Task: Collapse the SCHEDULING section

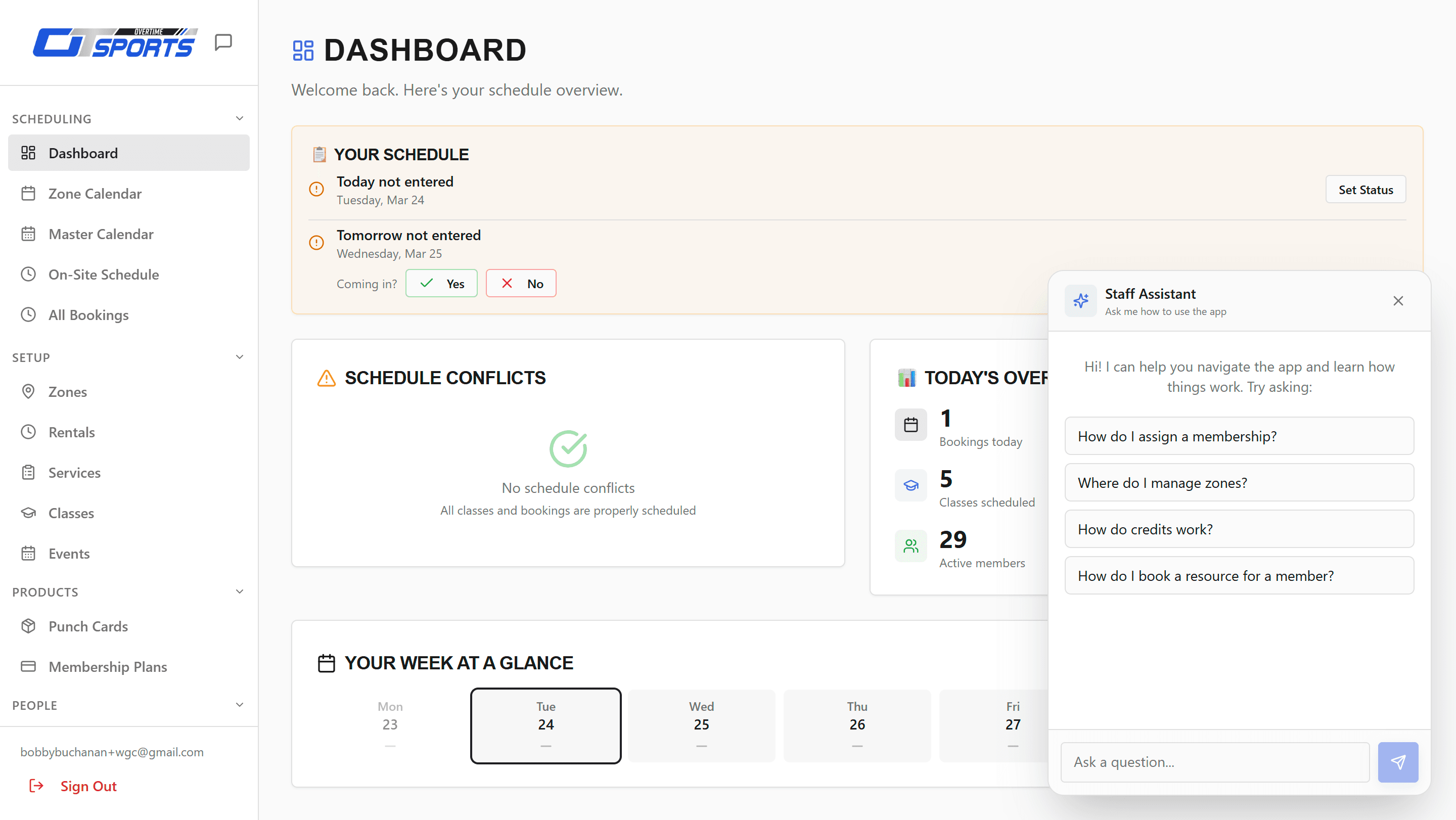Action: (239, 118)
